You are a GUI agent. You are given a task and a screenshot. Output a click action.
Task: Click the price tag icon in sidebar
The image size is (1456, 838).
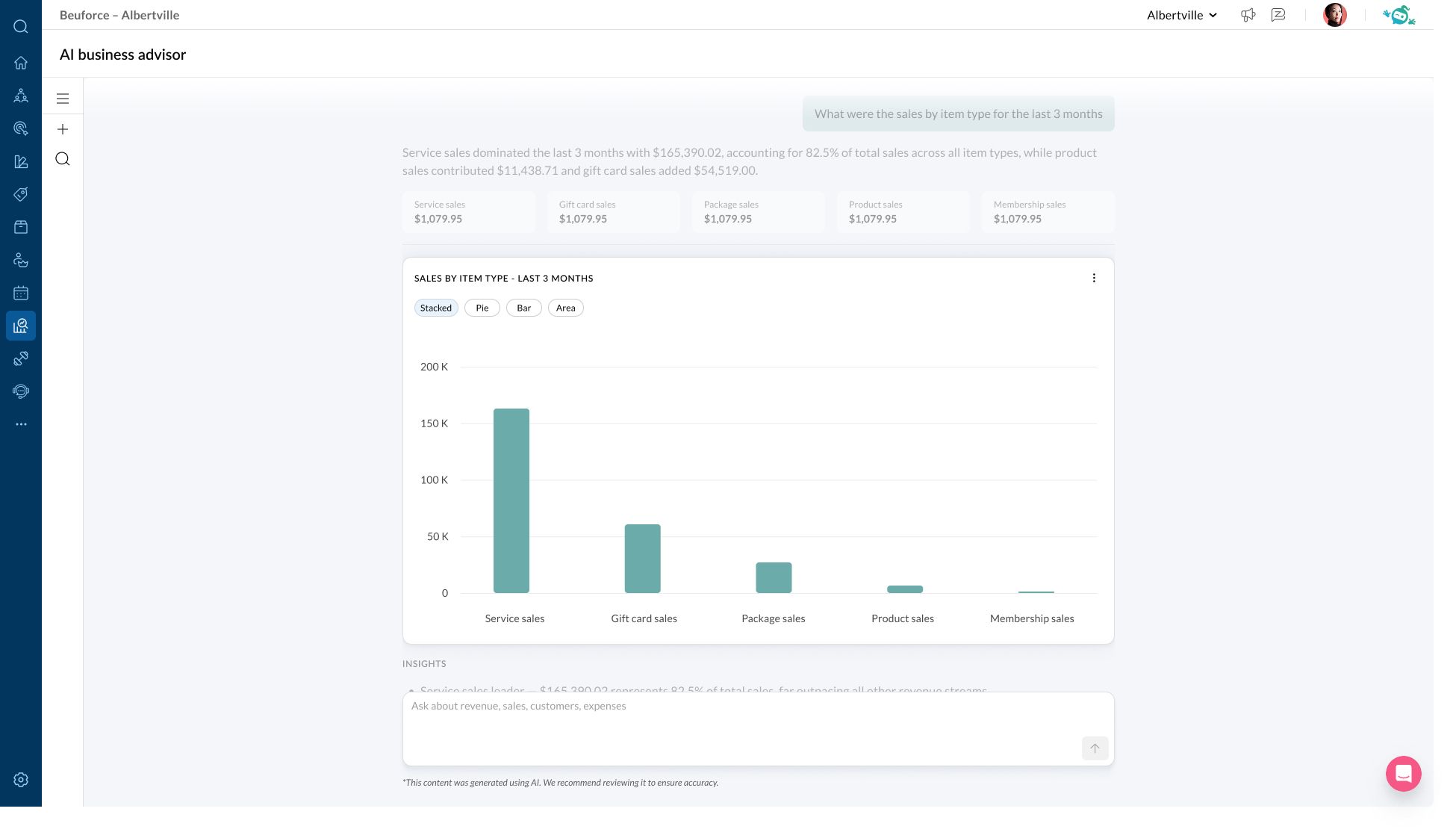21,194
